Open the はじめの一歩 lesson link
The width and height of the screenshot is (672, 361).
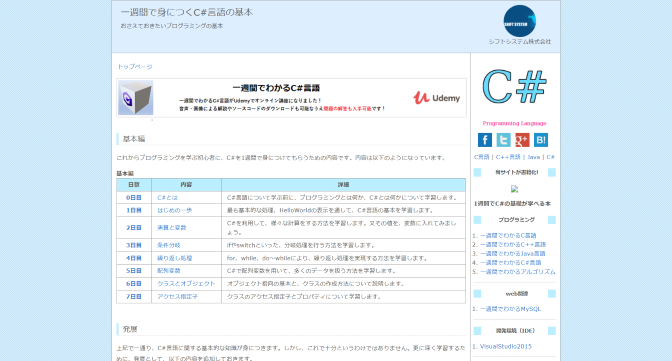pyautogui.click(x=174, y=211)
